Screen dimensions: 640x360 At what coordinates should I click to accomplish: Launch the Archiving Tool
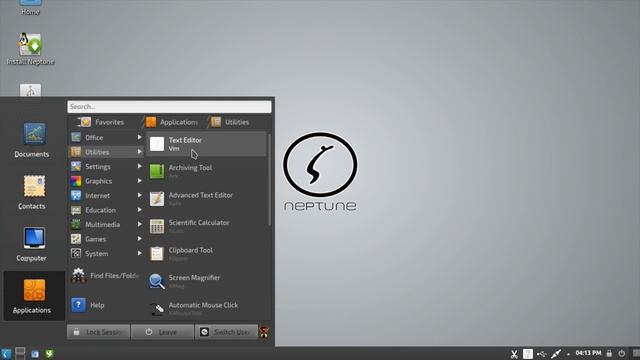pos(206,171)
